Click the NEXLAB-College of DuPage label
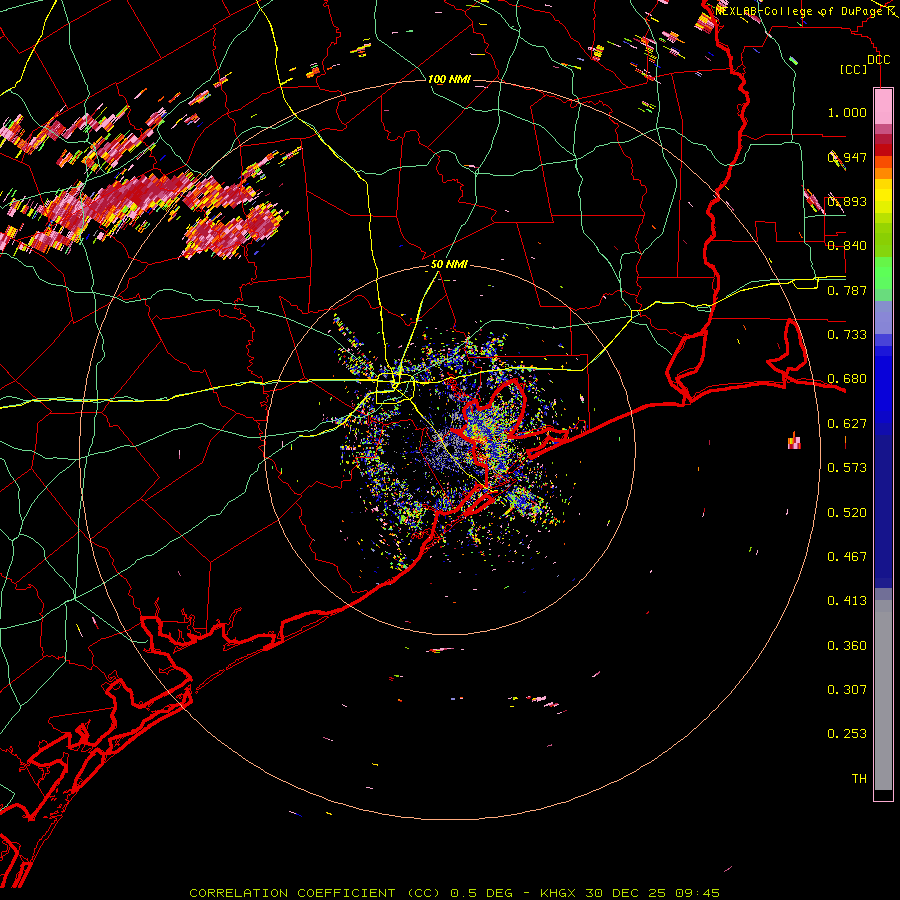The image size is (900, 900). pyautogui.click(x=800, y=11)
